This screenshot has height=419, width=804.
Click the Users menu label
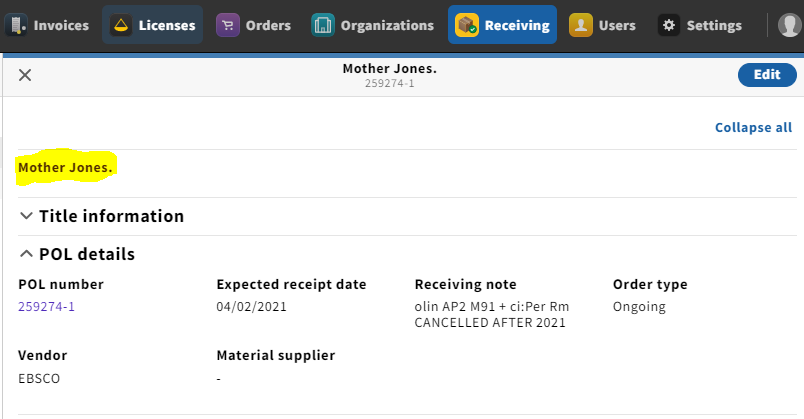point(617,25)
